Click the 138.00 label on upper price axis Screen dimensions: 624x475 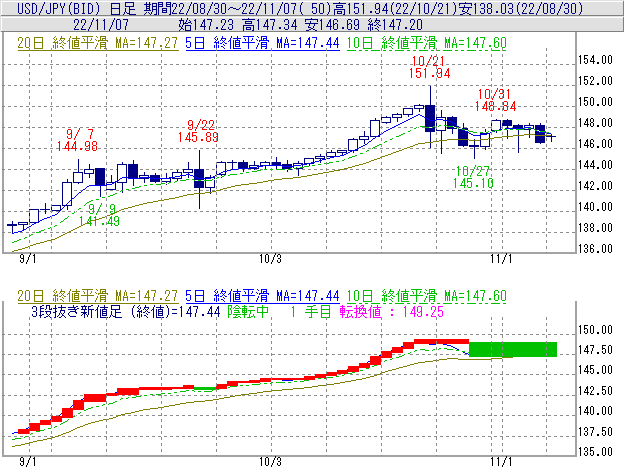(595, 228)
